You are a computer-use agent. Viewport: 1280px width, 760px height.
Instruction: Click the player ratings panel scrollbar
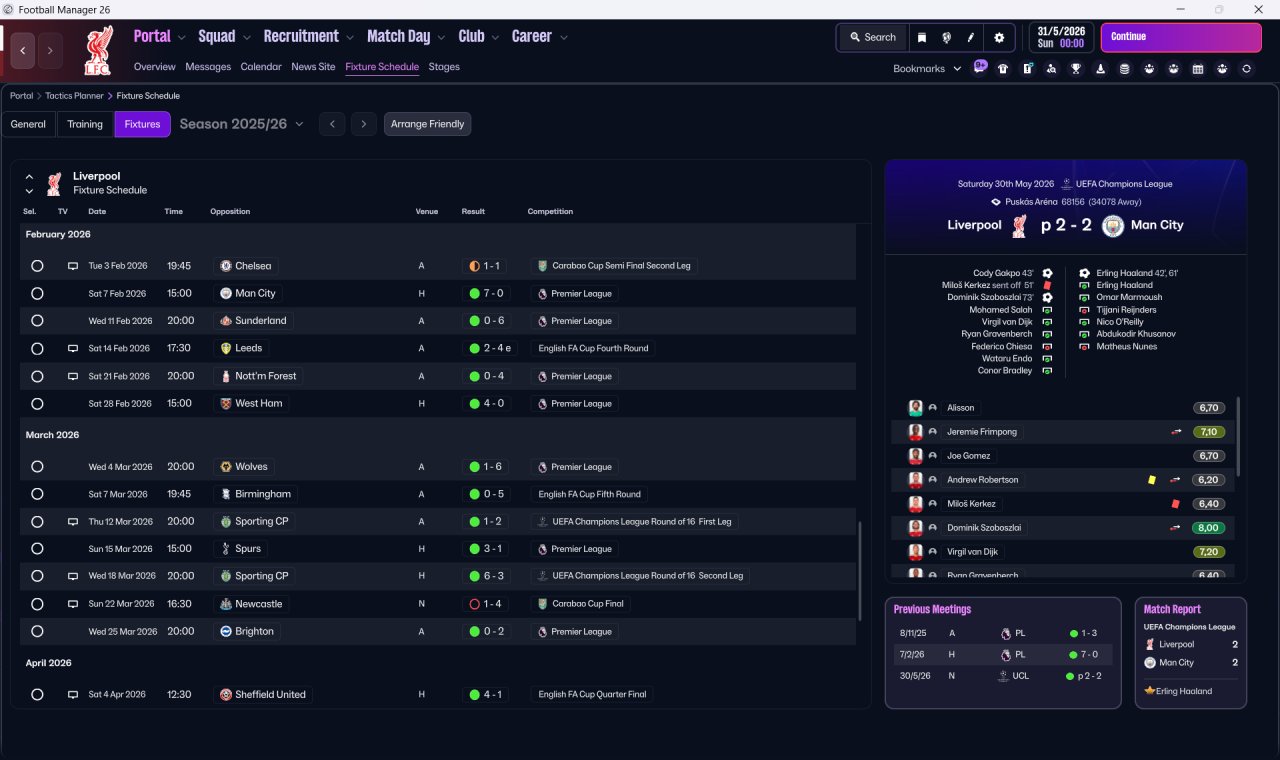coord(1238,436)
